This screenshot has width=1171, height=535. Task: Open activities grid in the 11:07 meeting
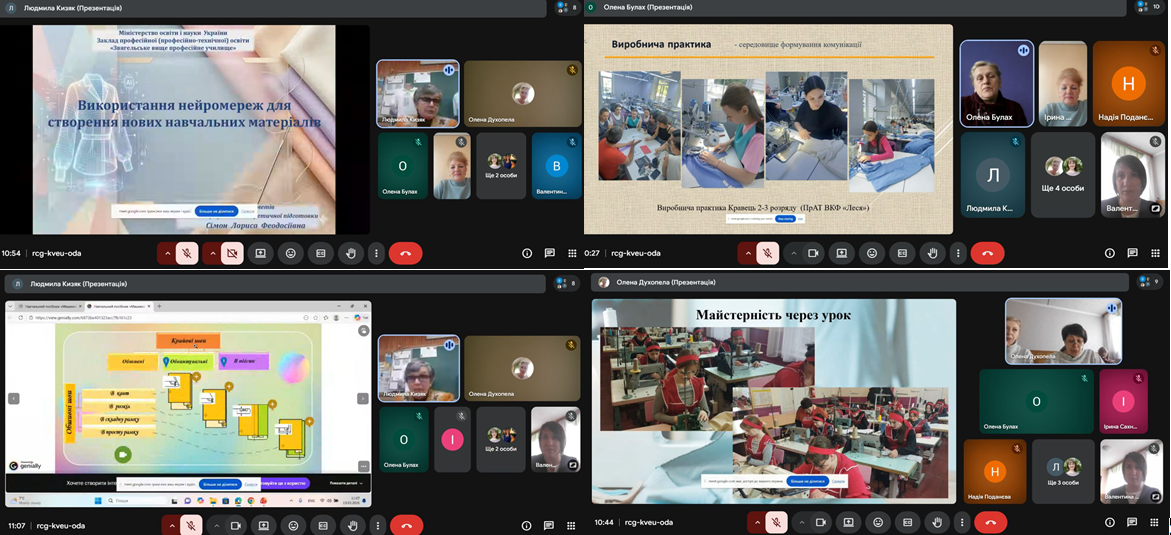(x=572, y=525)
